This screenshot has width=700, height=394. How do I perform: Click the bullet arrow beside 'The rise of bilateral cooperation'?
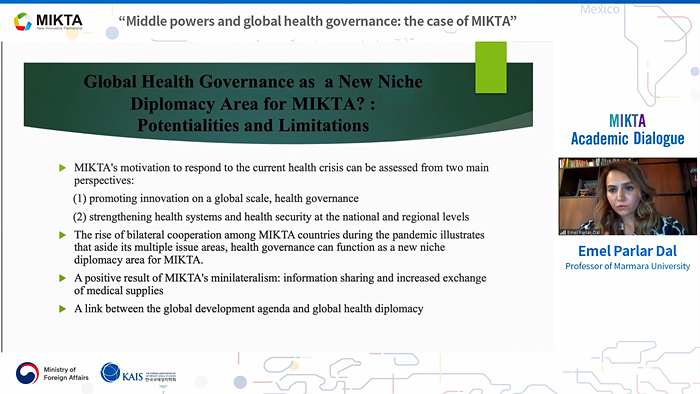(62, 235)
